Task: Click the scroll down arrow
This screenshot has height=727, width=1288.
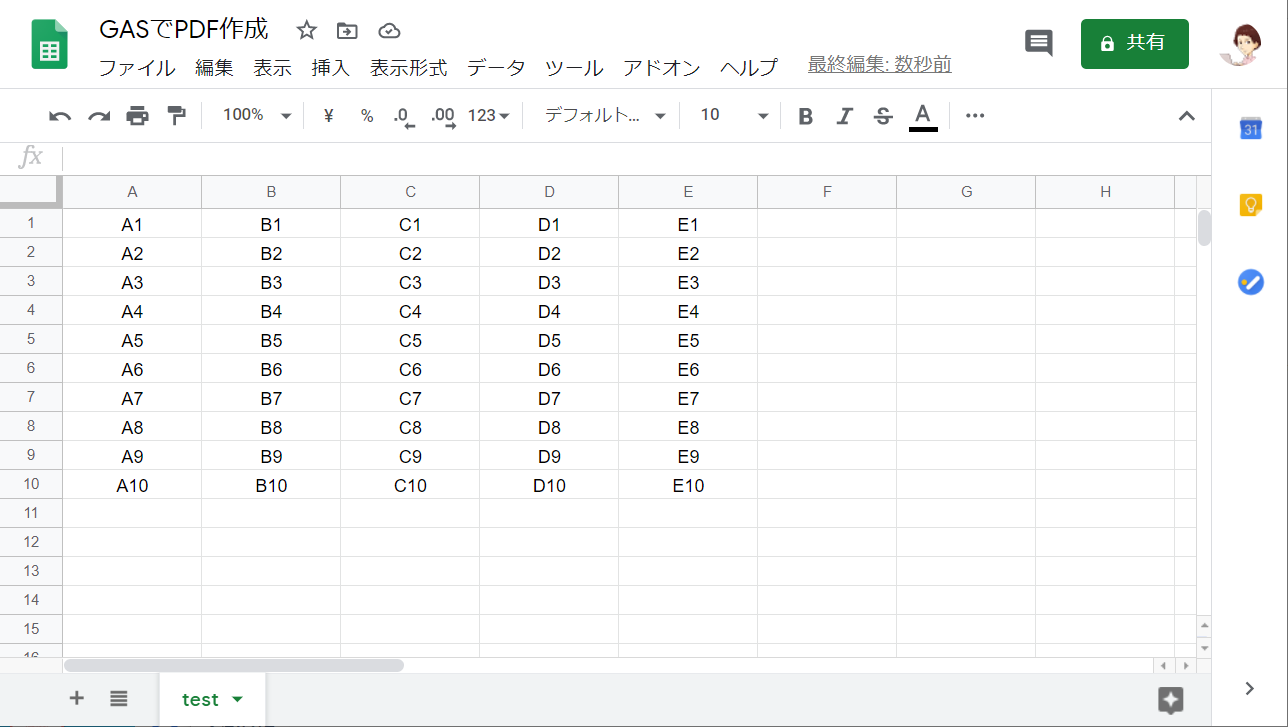Action: (1204, 647)
